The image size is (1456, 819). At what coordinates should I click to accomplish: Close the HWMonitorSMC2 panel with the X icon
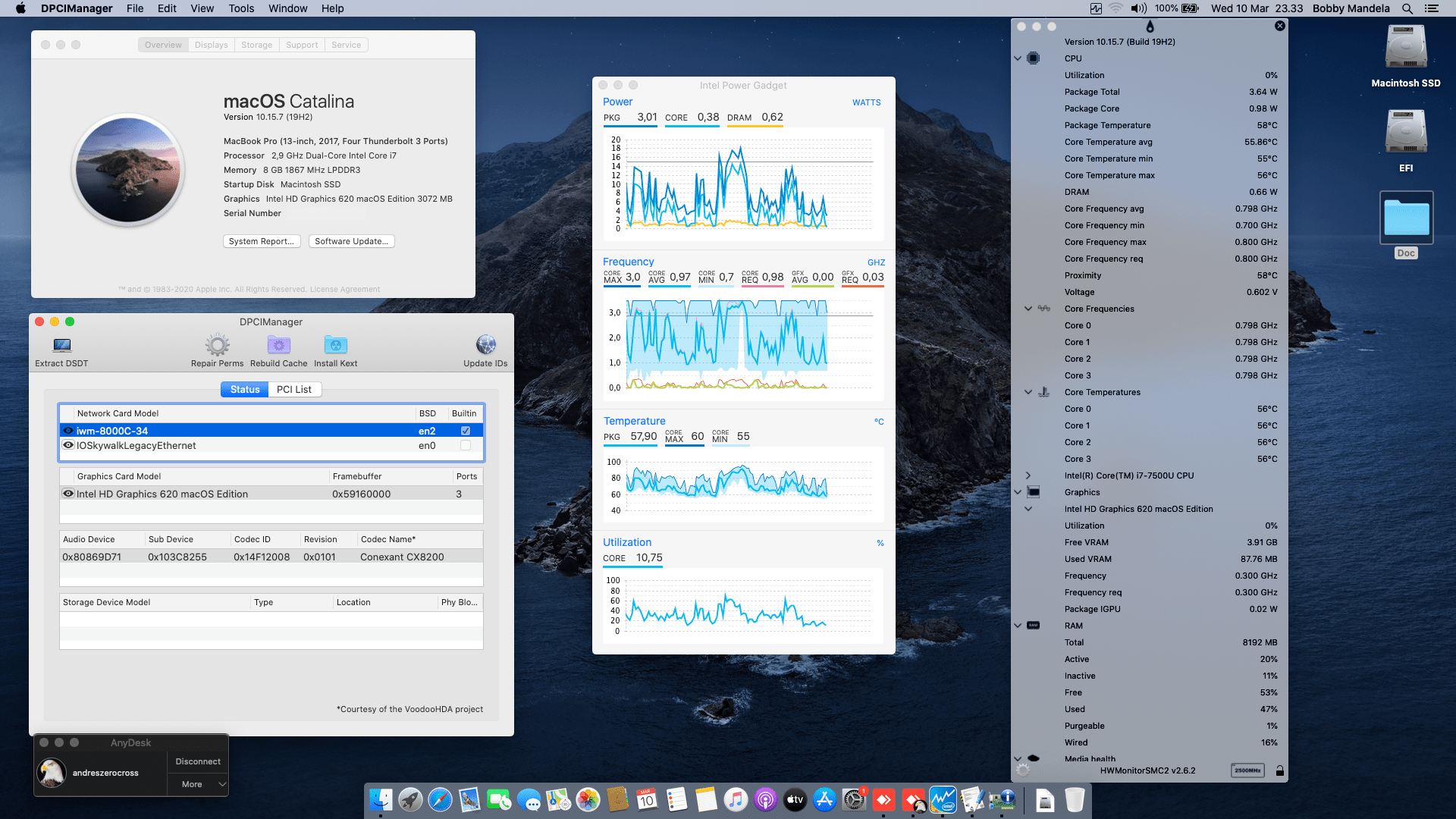pyautogui.click(x=1280, y=26)
